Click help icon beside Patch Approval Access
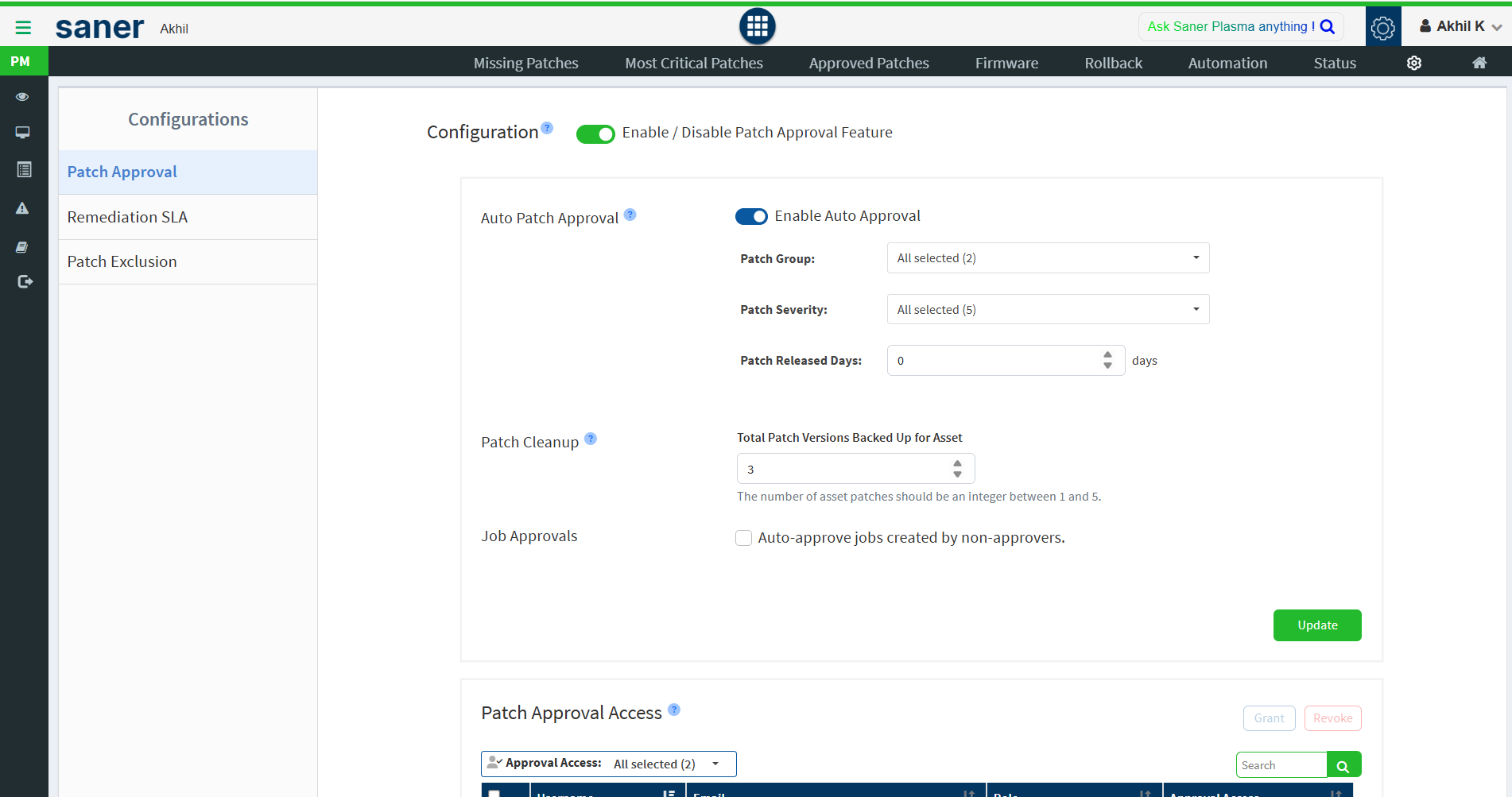The height and width of the screenshot is (797, 1512). pos(674,710)
